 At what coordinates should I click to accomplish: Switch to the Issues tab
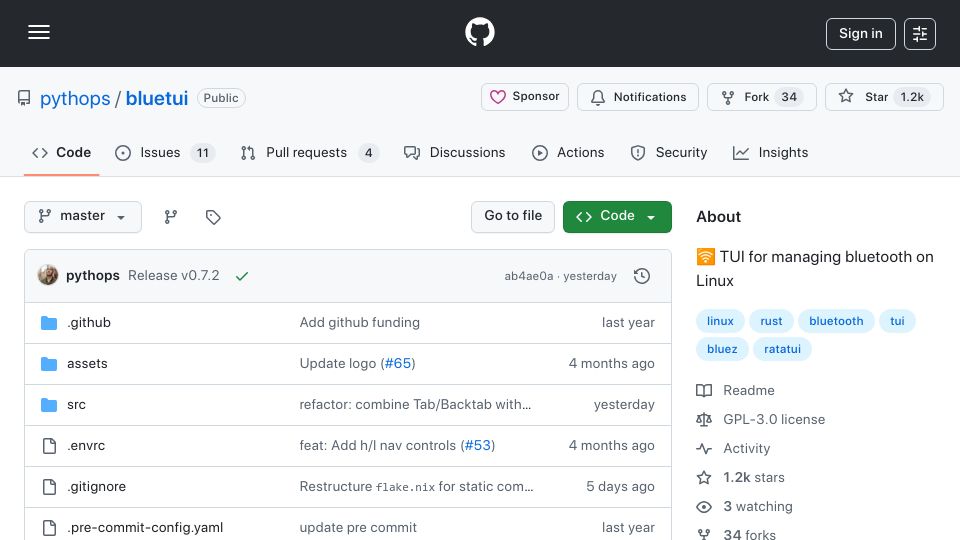165,152
